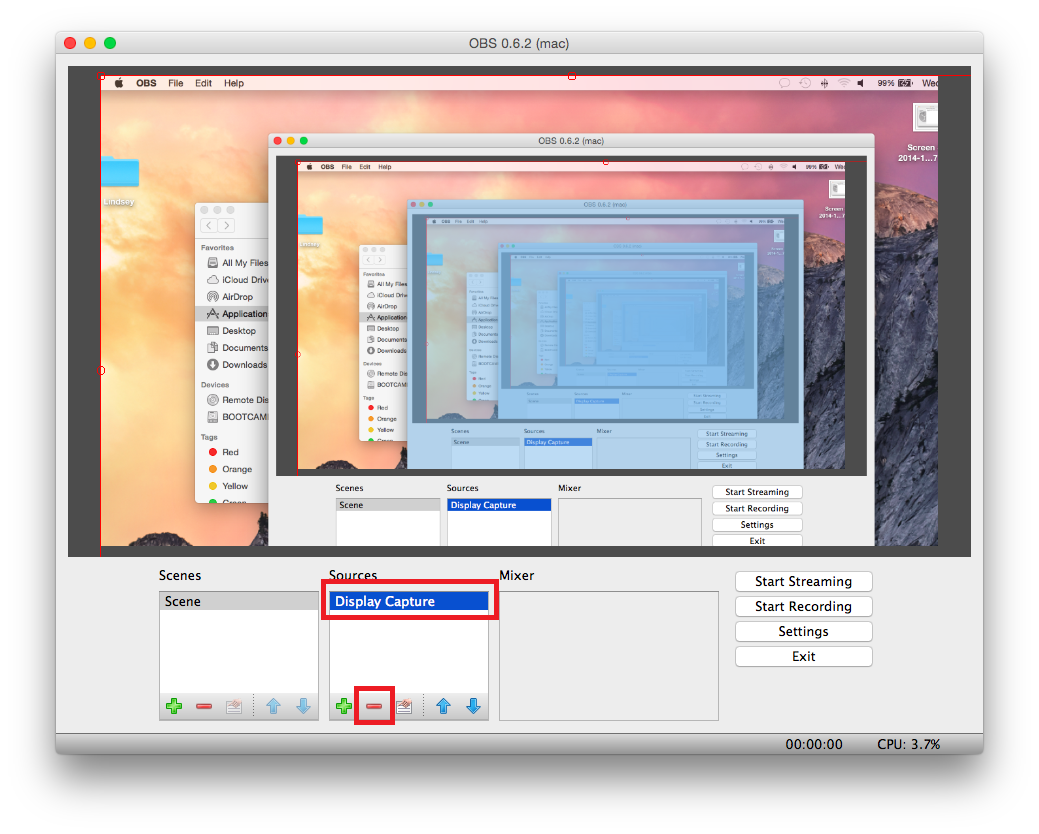Select AirDrop in the outer previewed Finder sidebar

click(x=230, y=297)
